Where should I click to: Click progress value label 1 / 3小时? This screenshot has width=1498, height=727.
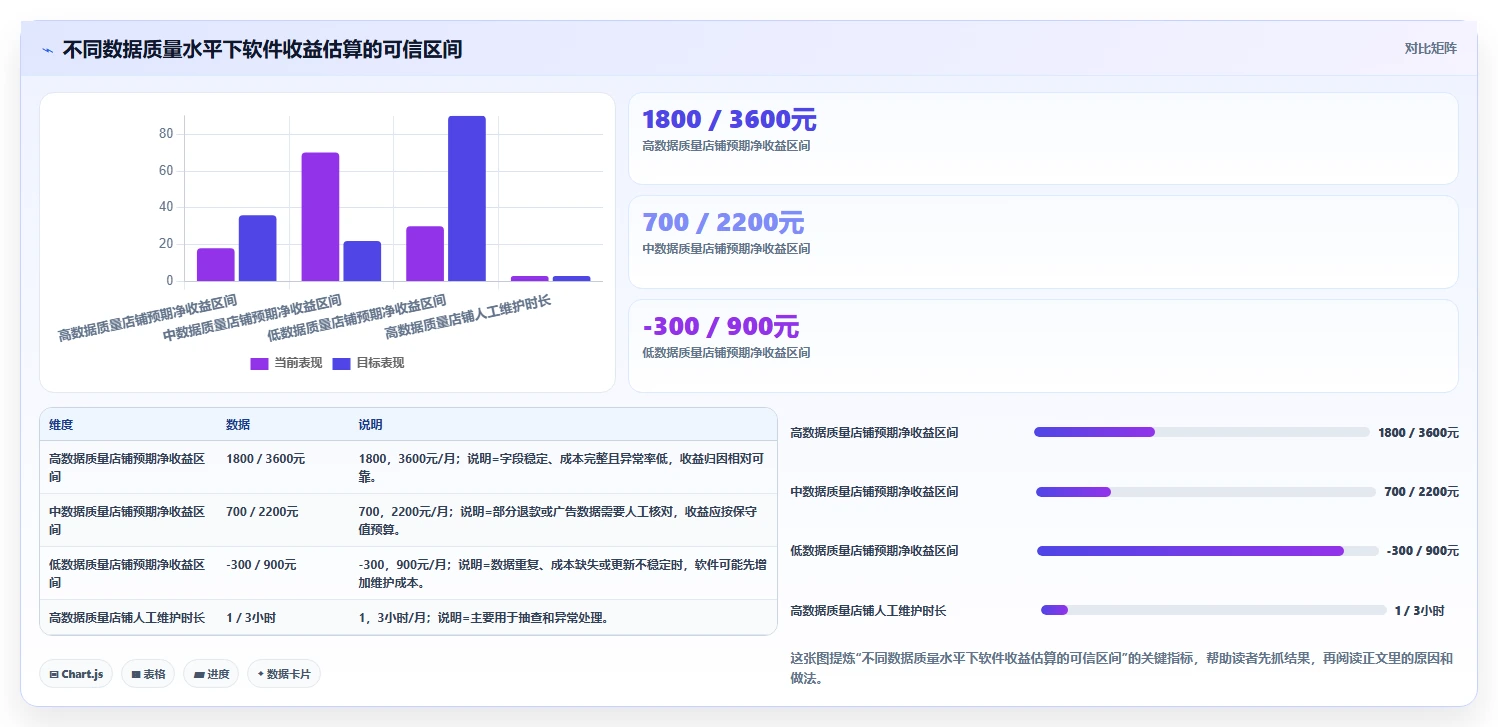1420,610
